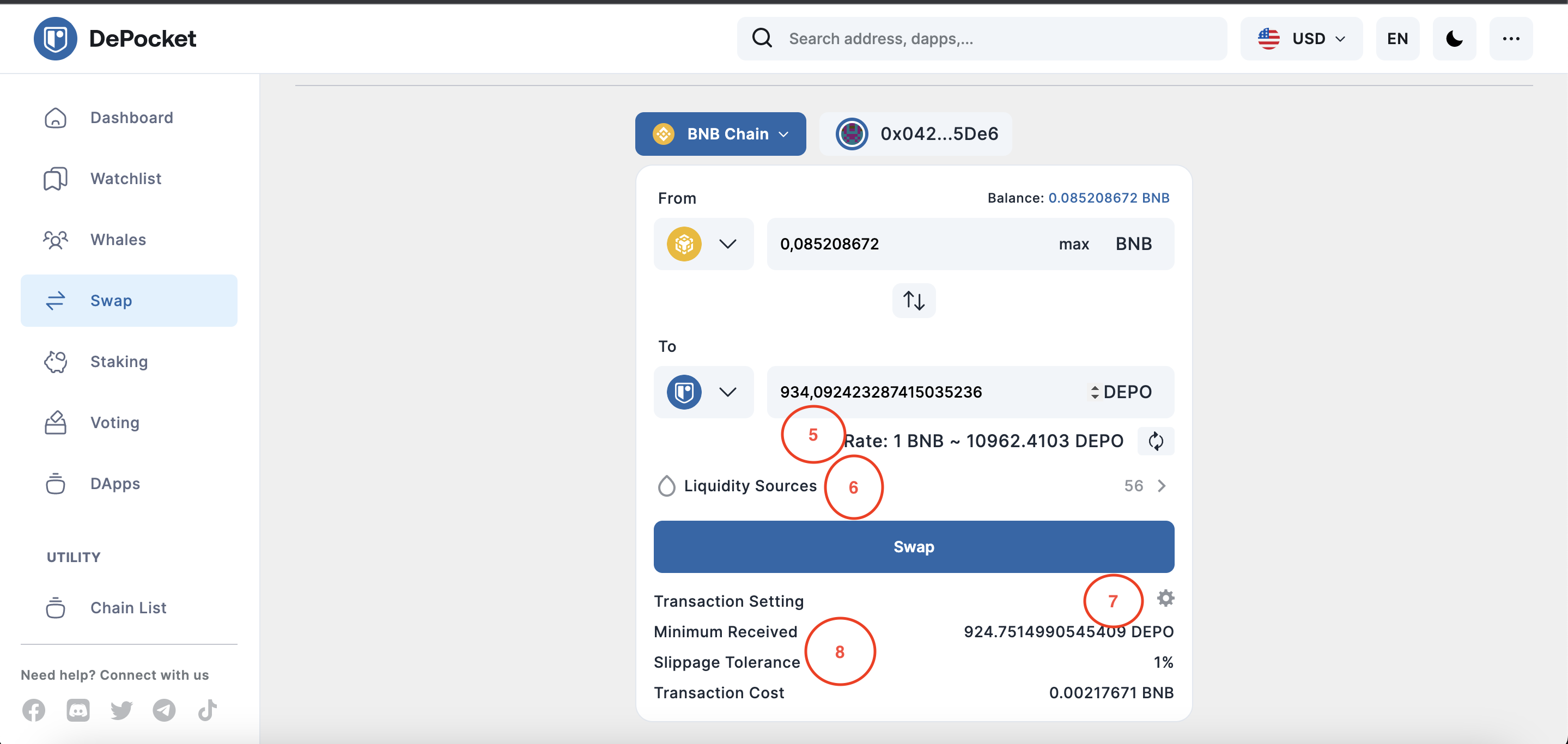Go to Voting menu item
This screenshot has height=744, width=1568.
pos(129,422)
